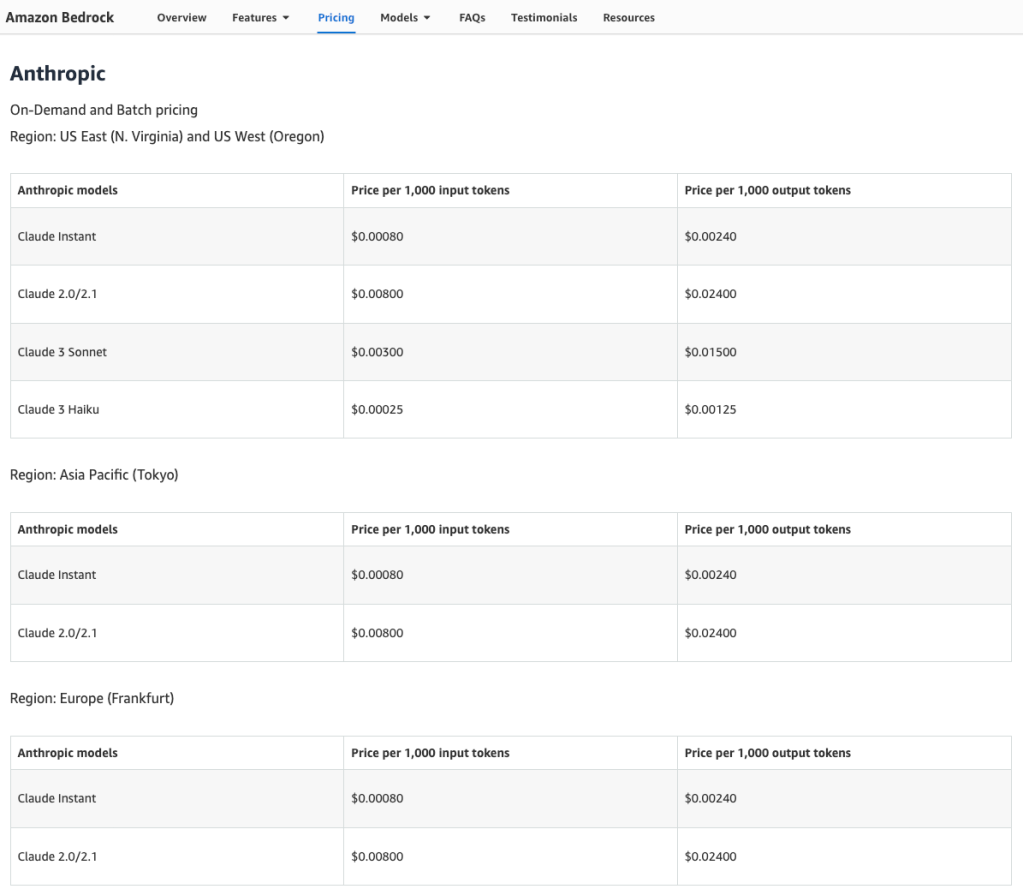
Task: Click Claude 3 Haiku input price cell
Action: (x=377, y=409)
